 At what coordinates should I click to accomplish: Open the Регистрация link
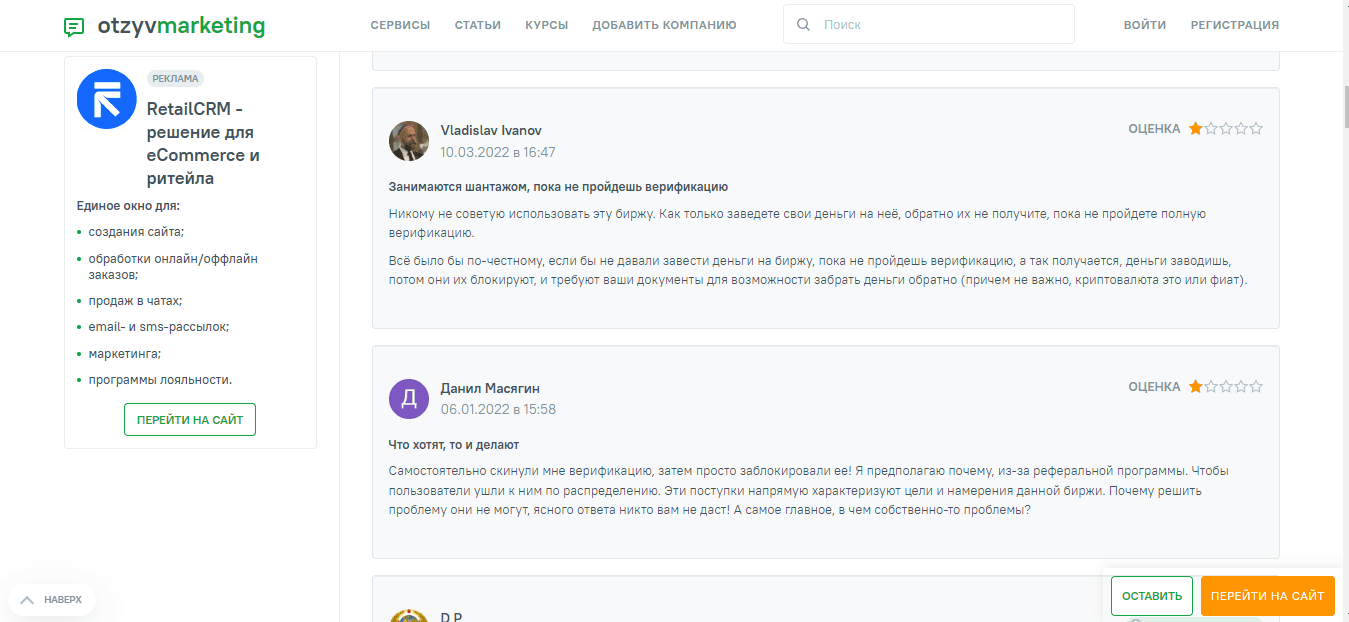click(1234, 25)
